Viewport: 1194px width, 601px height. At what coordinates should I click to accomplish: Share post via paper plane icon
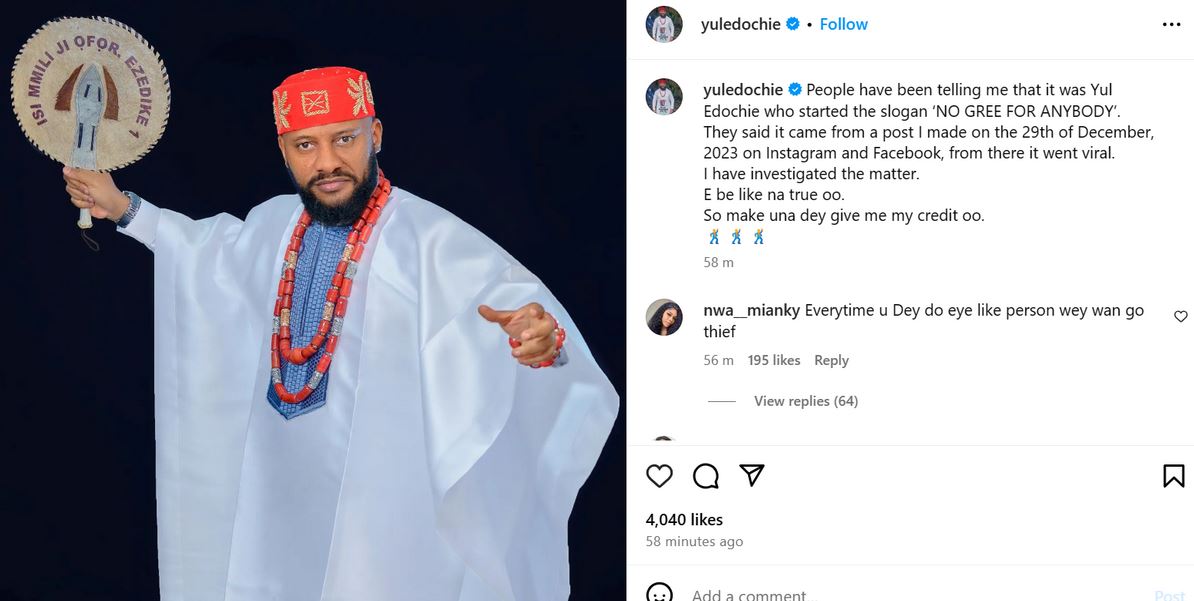pyautogui.click(x=752, y=476)
